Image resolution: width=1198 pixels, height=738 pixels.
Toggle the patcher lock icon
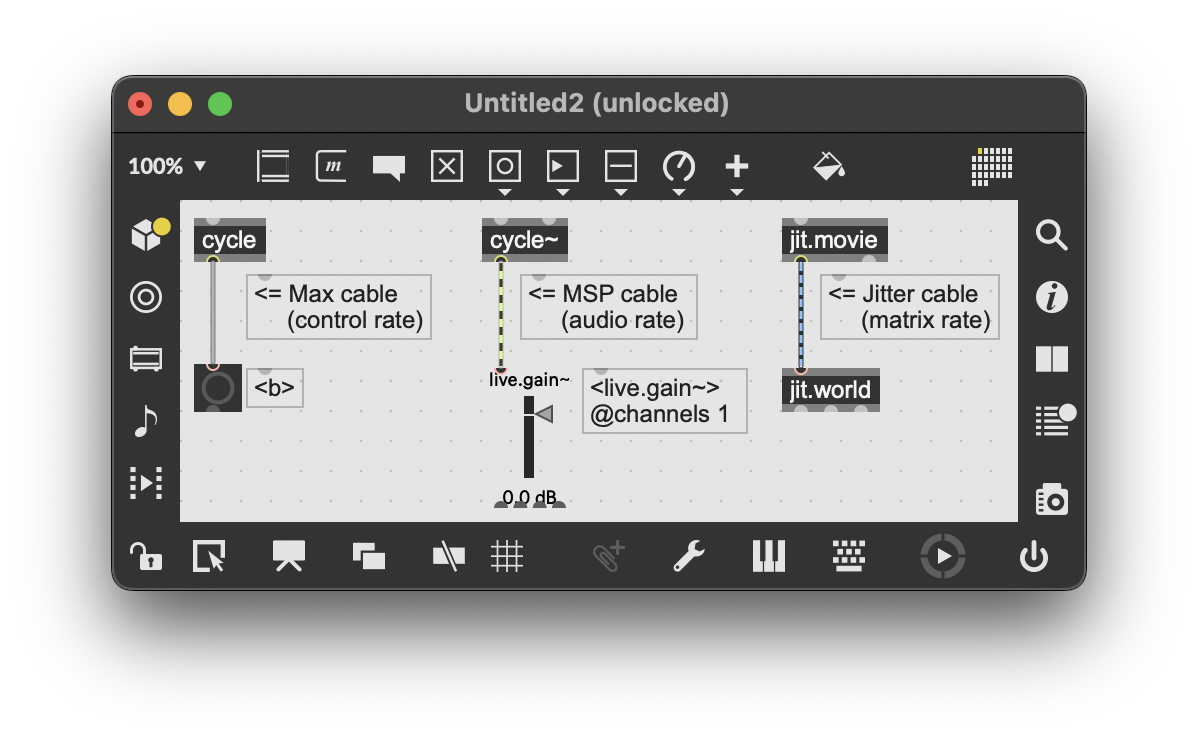(x=146, y=556)
